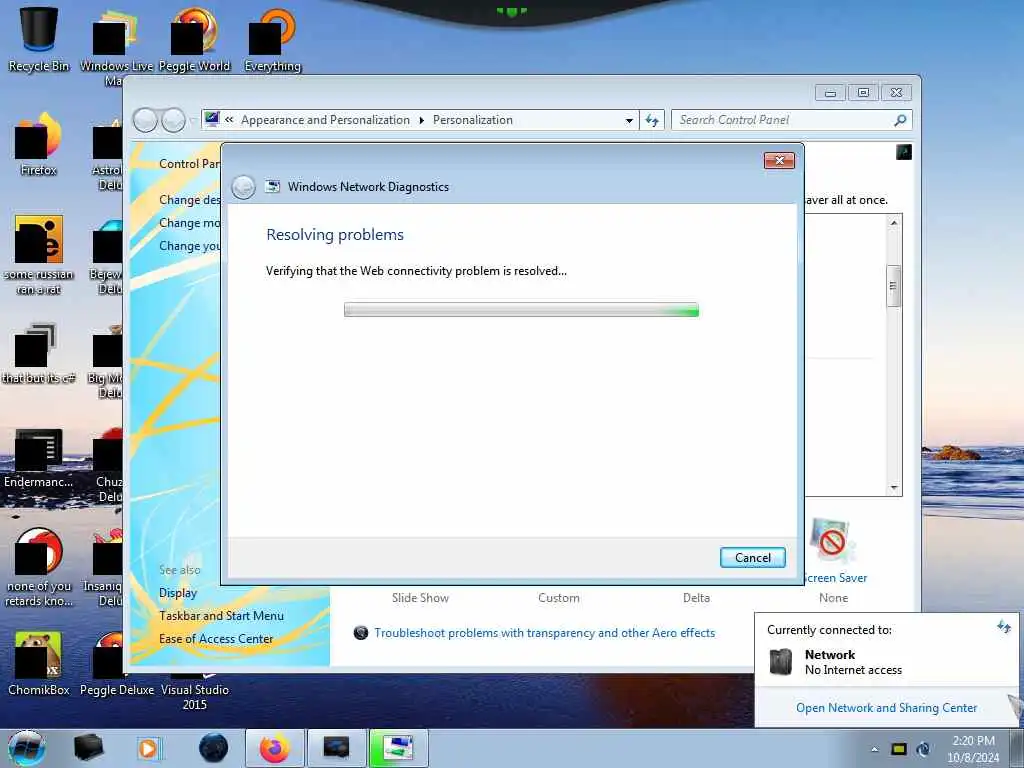Screen dimensions: 1024x768
Task: Go back in Control Panel window
Action: tap(145, 120)
